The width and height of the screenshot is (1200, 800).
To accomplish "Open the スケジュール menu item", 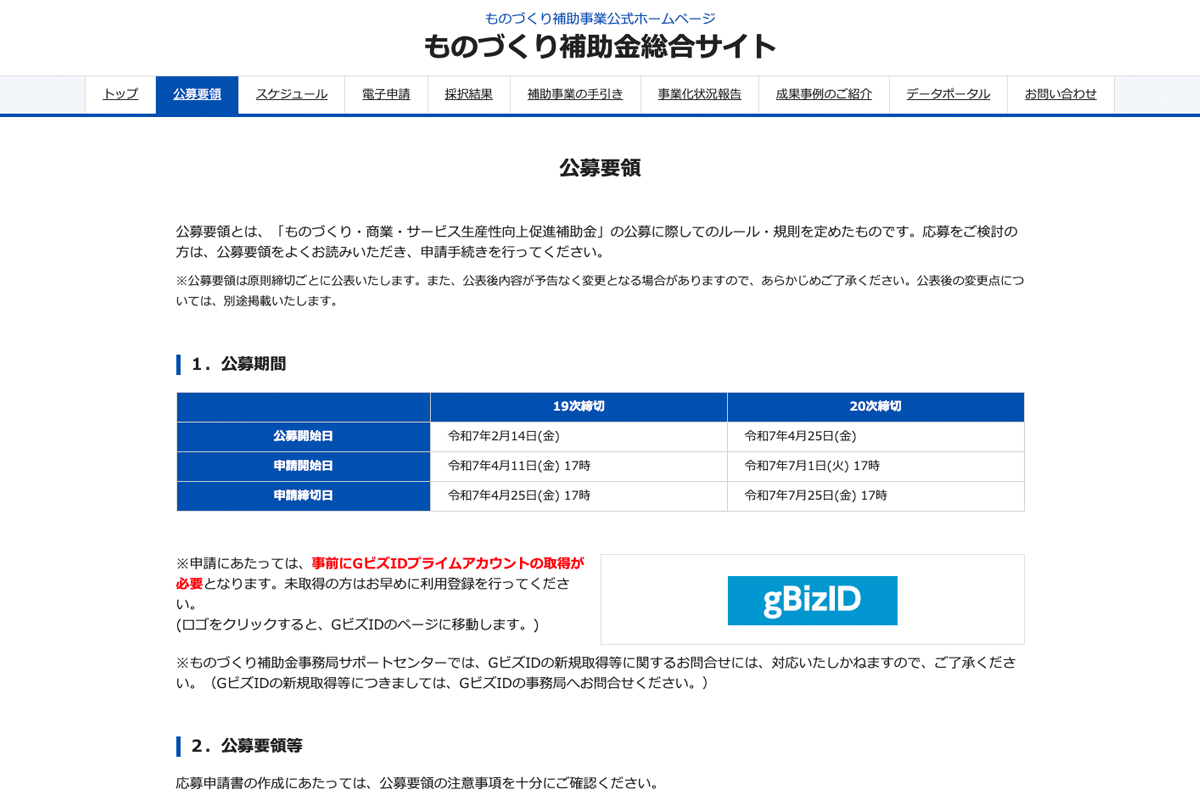I will click(291, 94).
